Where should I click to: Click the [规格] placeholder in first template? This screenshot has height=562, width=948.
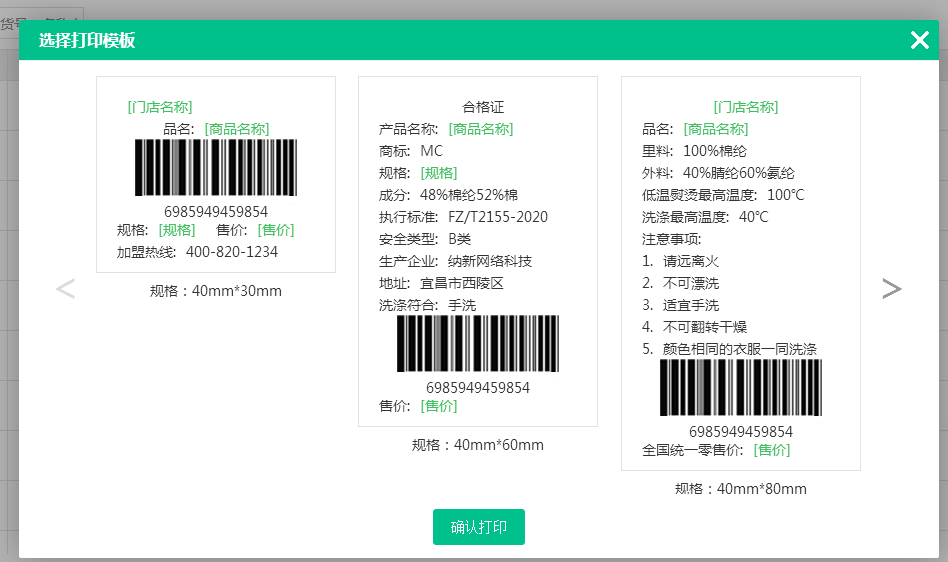(x=177, y=230)
